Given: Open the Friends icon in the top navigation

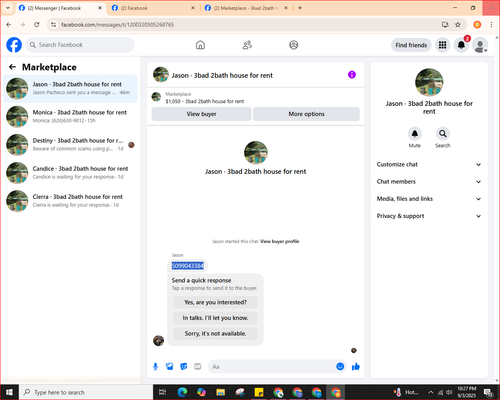Looking at the screenshot, I should [247, 45].
